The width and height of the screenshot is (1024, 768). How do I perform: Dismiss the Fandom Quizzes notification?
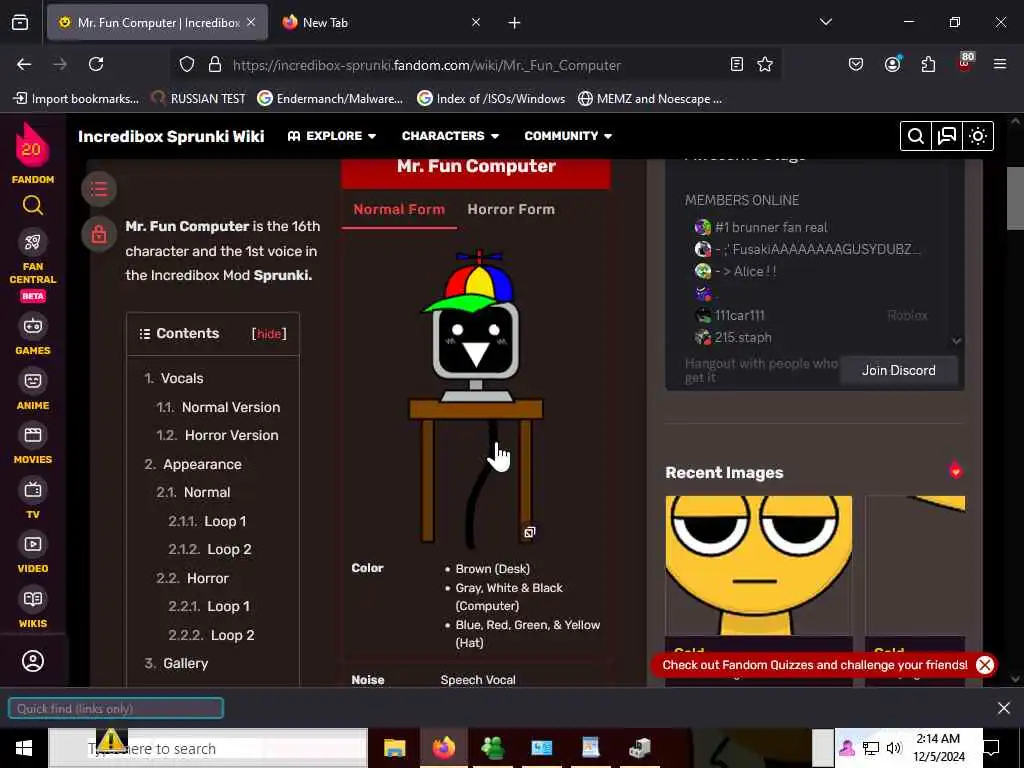(985, 665)
